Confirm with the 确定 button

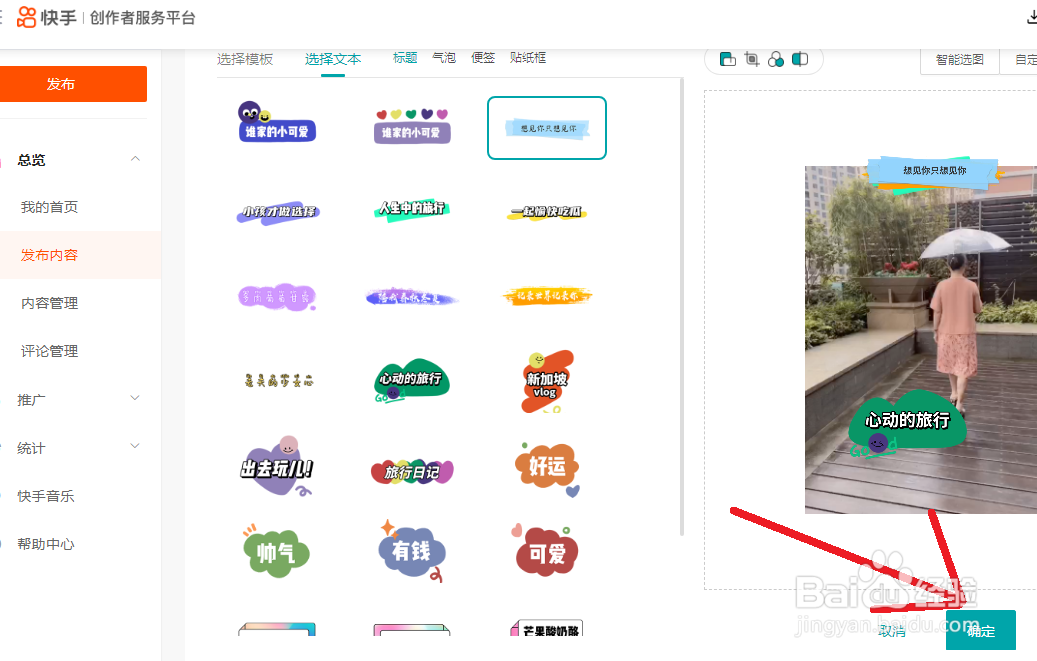(980, 631)
